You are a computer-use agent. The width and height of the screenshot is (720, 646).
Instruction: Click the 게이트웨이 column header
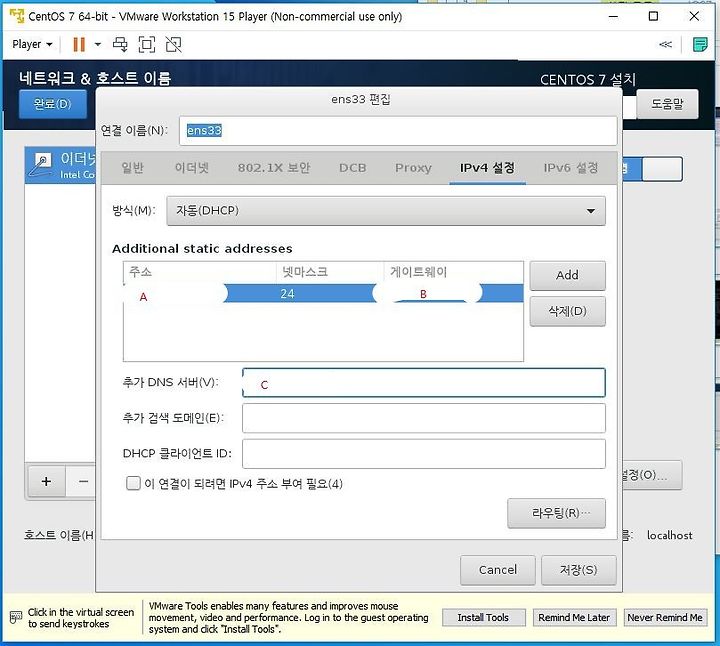[x=453, y=272]
